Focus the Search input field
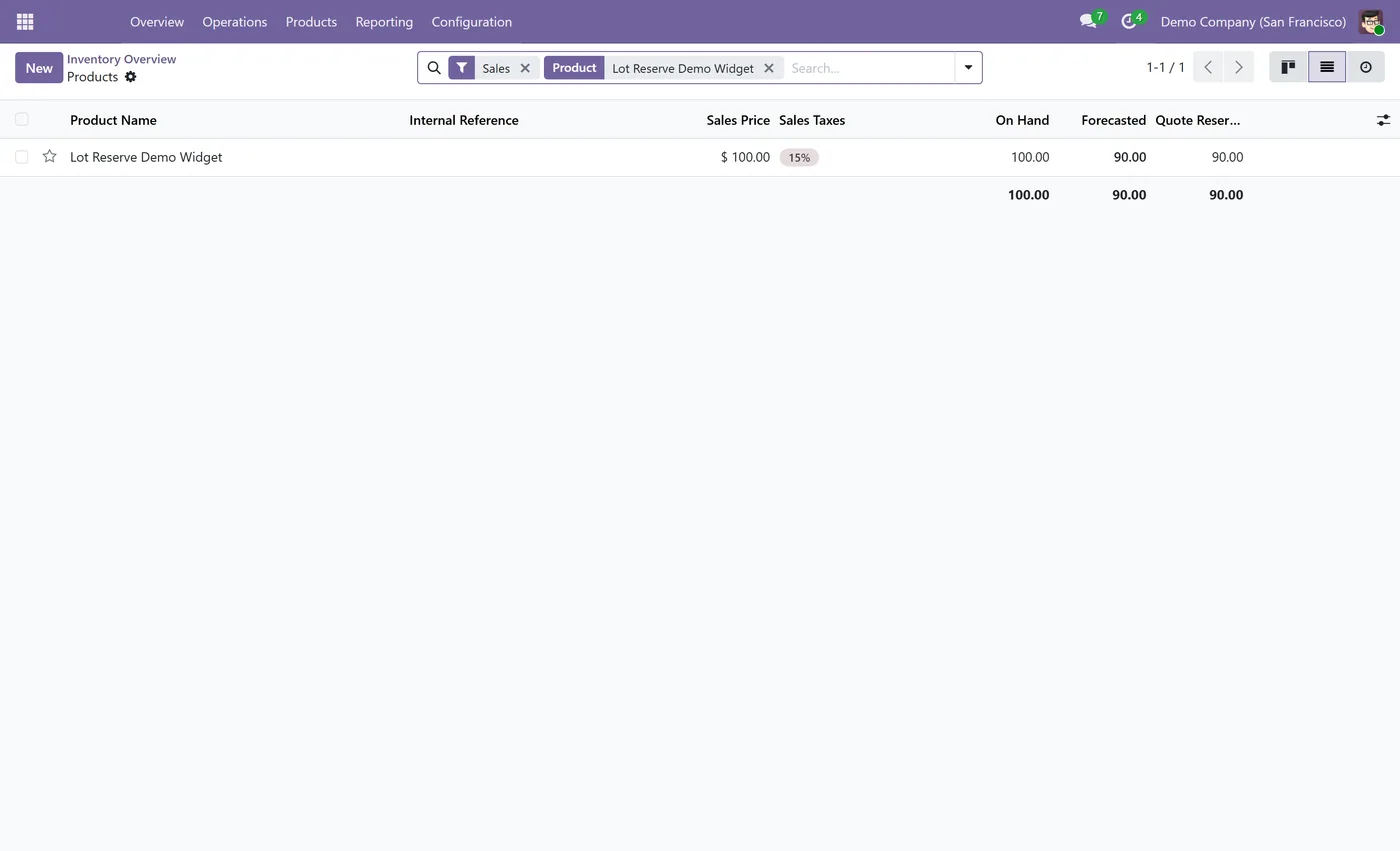The image size is (1400, 851). pyautogui.click(x=868, y=68)
